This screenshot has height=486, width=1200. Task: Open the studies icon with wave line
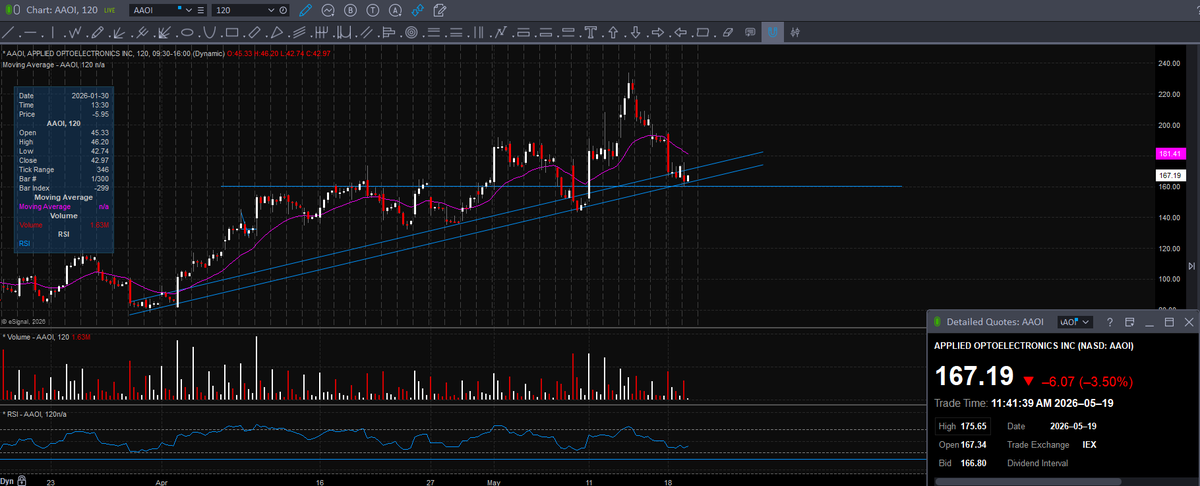[330, 10]
